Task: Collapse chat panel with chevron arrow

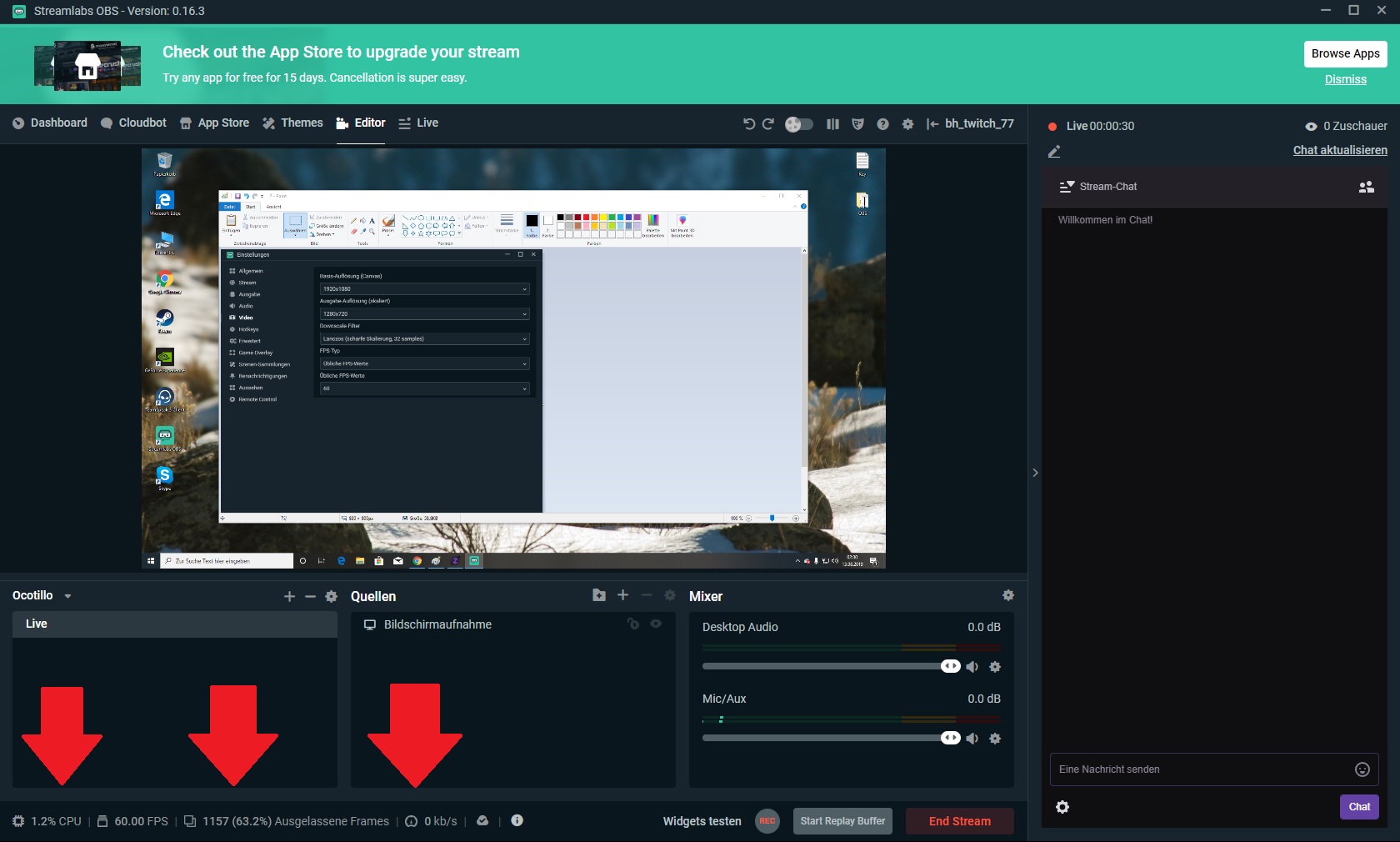Action: (1035, 473)
